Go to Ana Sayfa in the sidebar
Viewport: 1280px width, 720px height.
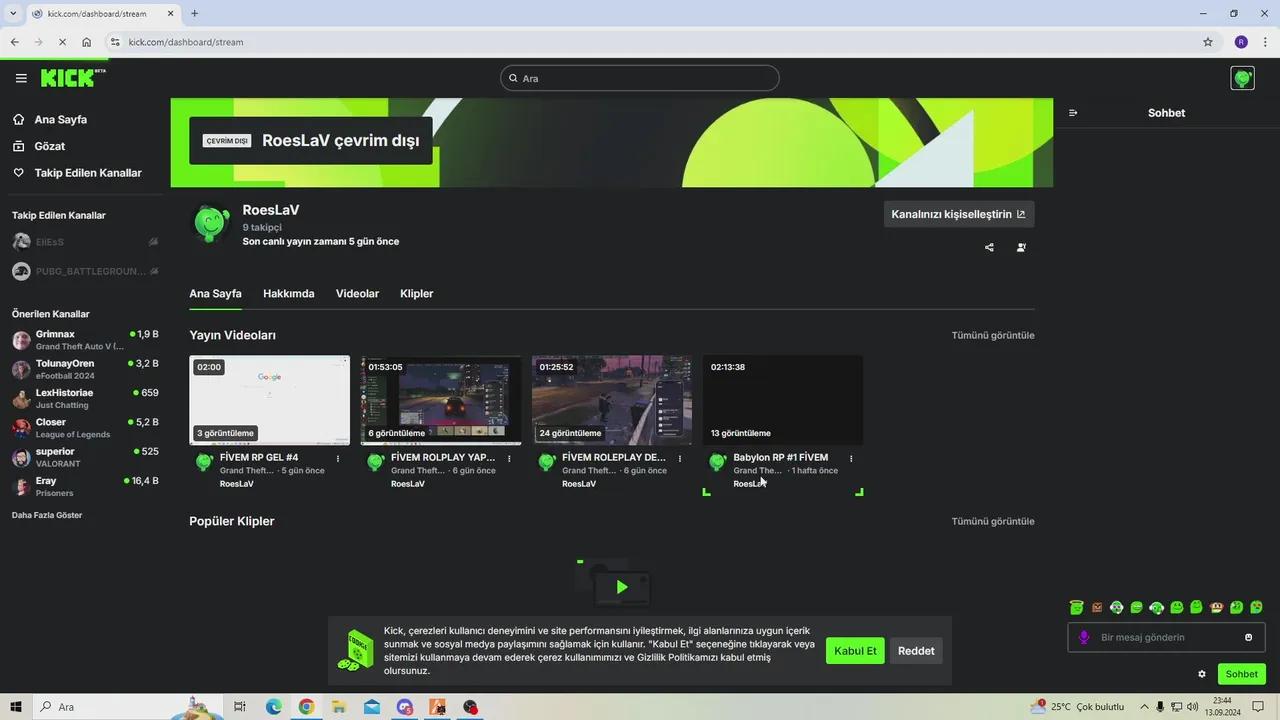point(60,119)
